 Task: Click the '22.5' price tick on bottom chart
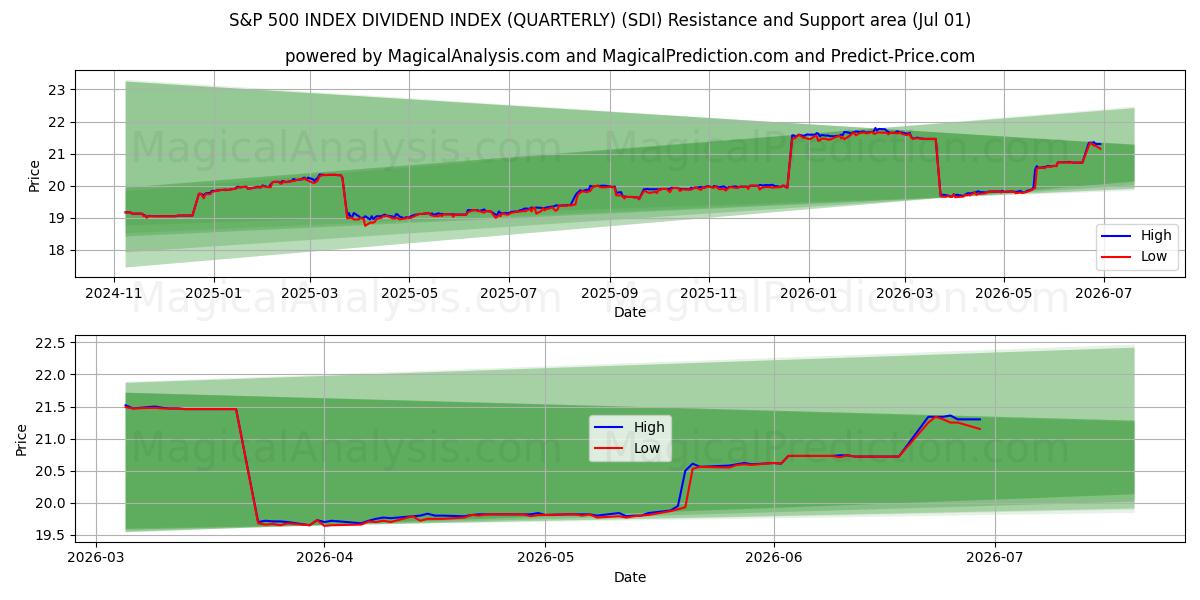point(51,343)
